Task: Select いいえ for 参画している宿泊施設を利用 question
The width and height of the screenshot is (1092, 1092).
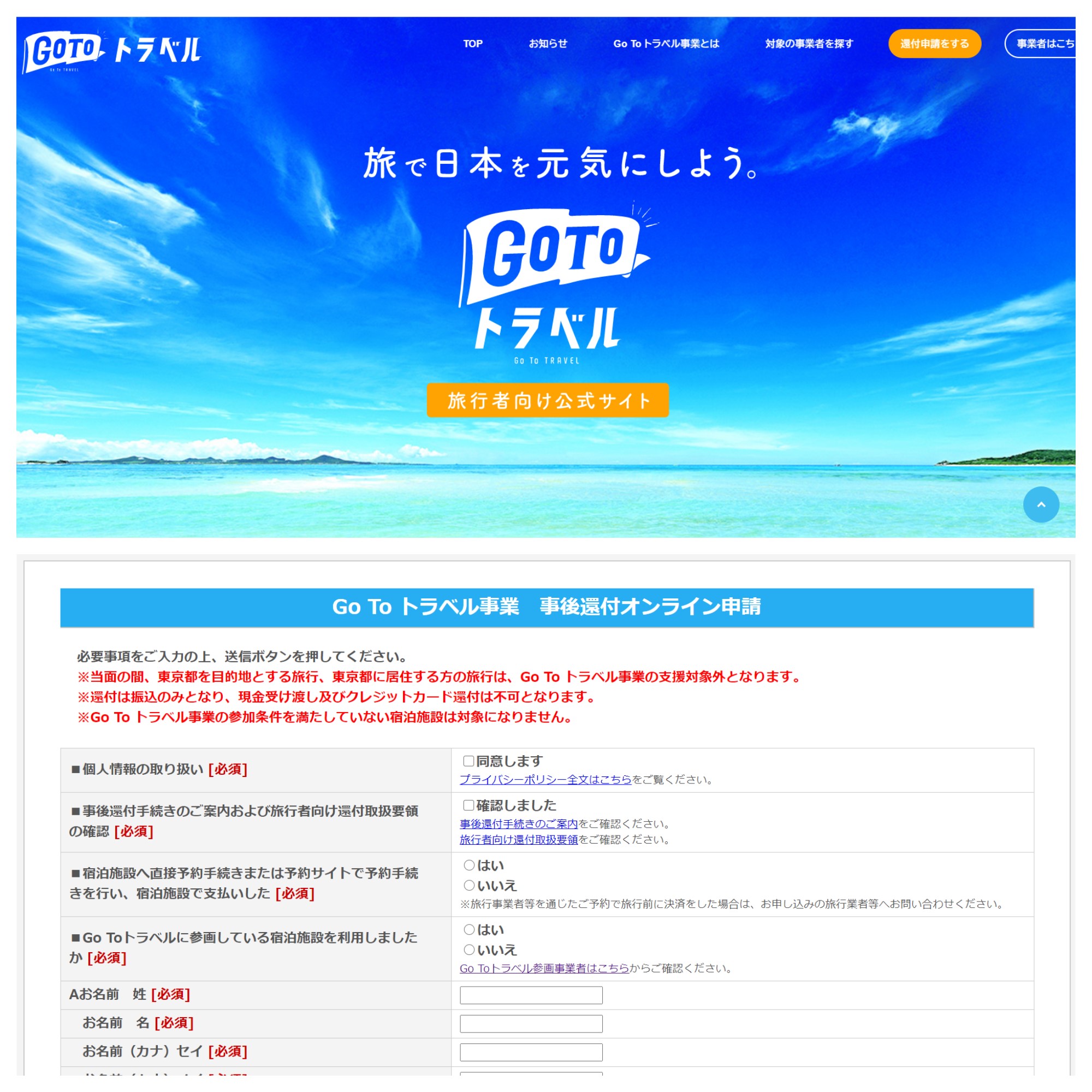Action: (x=469, y=949)
